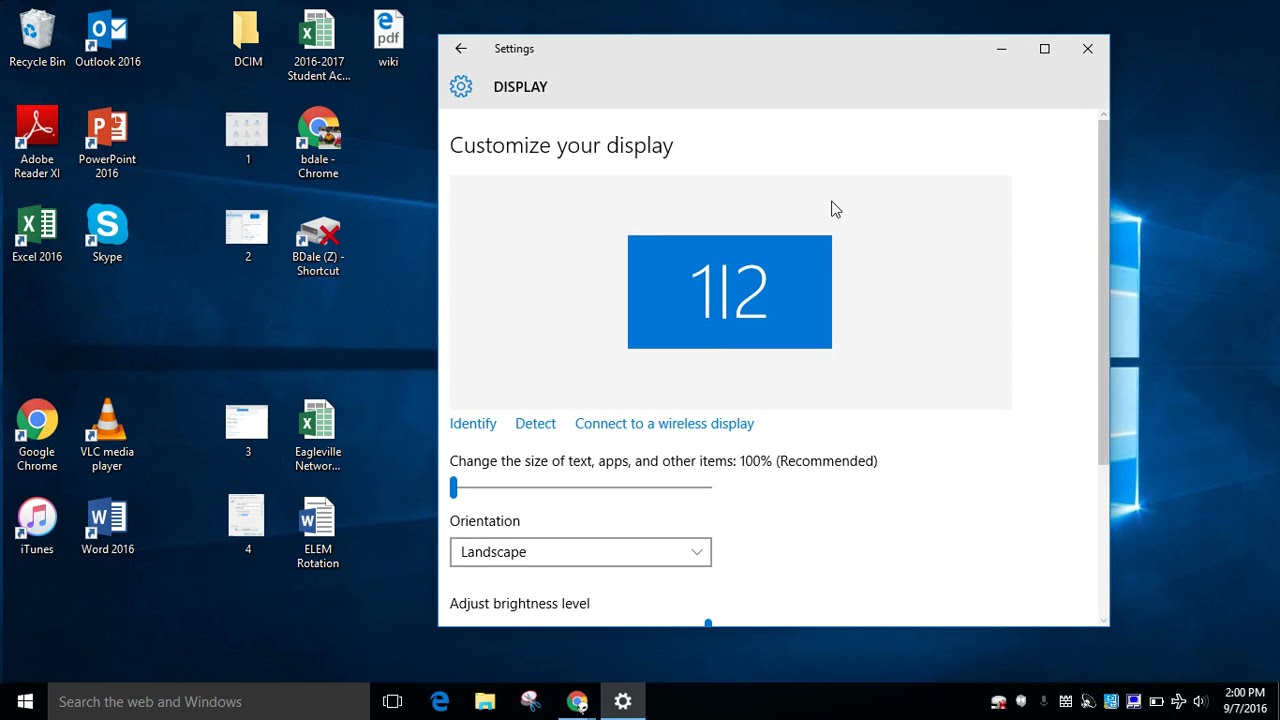The height and width of the screenshot is (720, 1280).
Task: Select the desktop screenshot file named 4
Action: (x=247, y=526)
